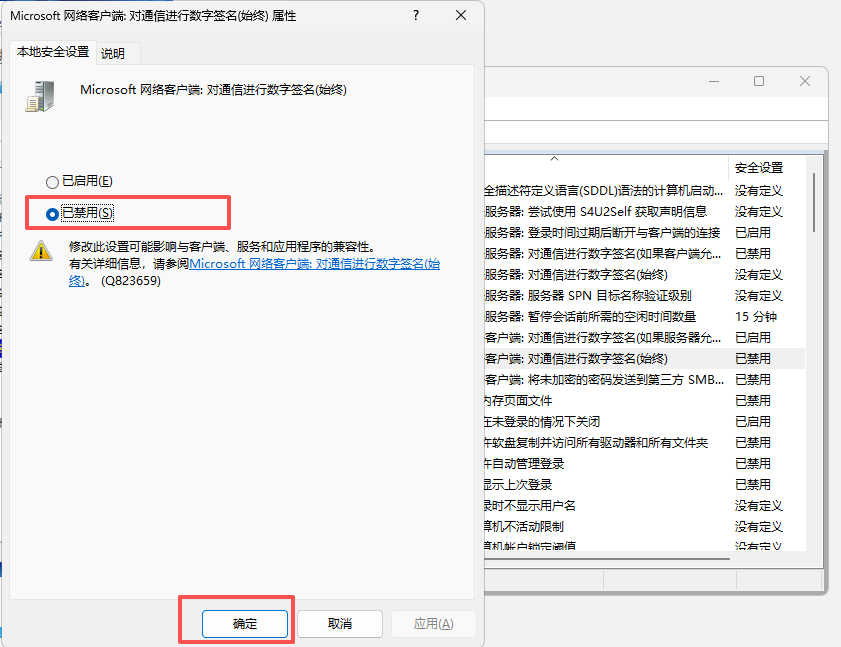The width and height of the screenshot is (841, 647).
Task: Select the 已启用(E) radio button
Action: coord(53,182)
